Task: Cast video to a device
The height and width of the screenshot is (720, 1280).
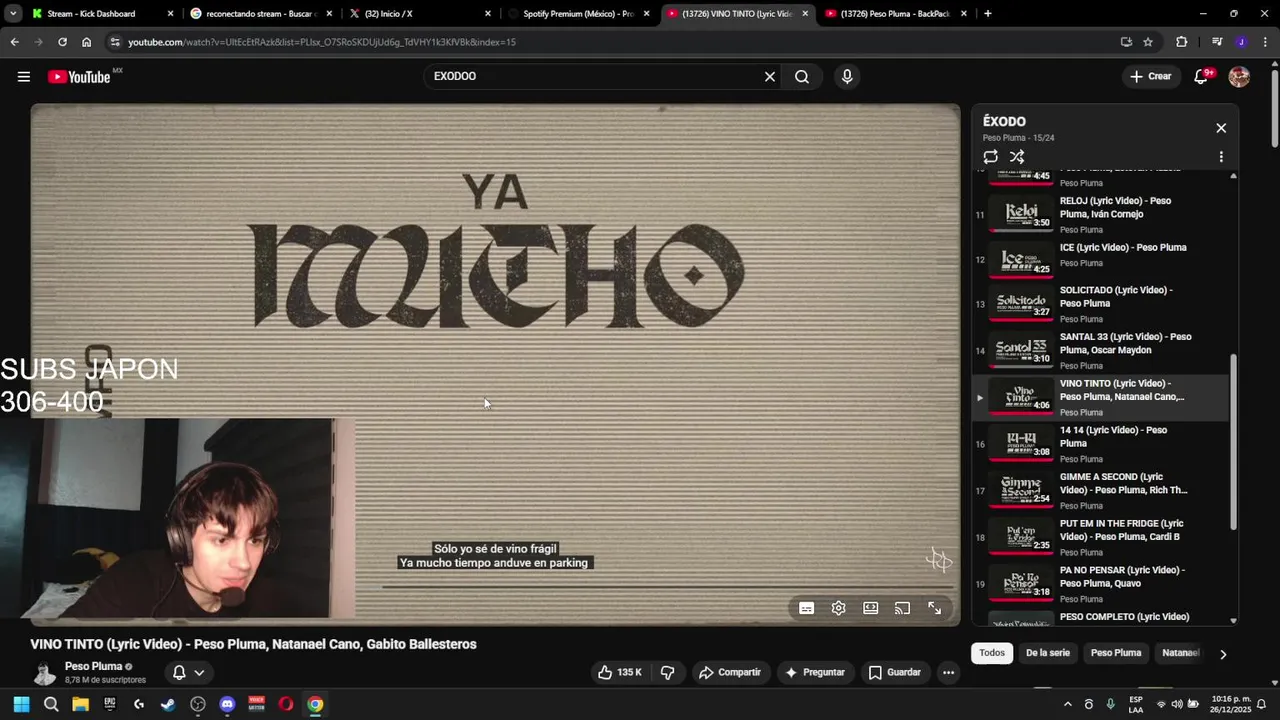Action: (x=902, y=608)
